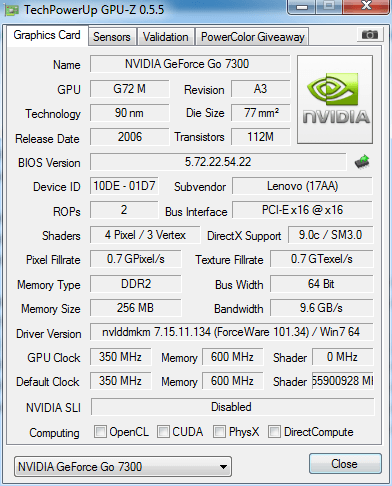Click the BIOS Version field
392x486 pixels.
218,162
